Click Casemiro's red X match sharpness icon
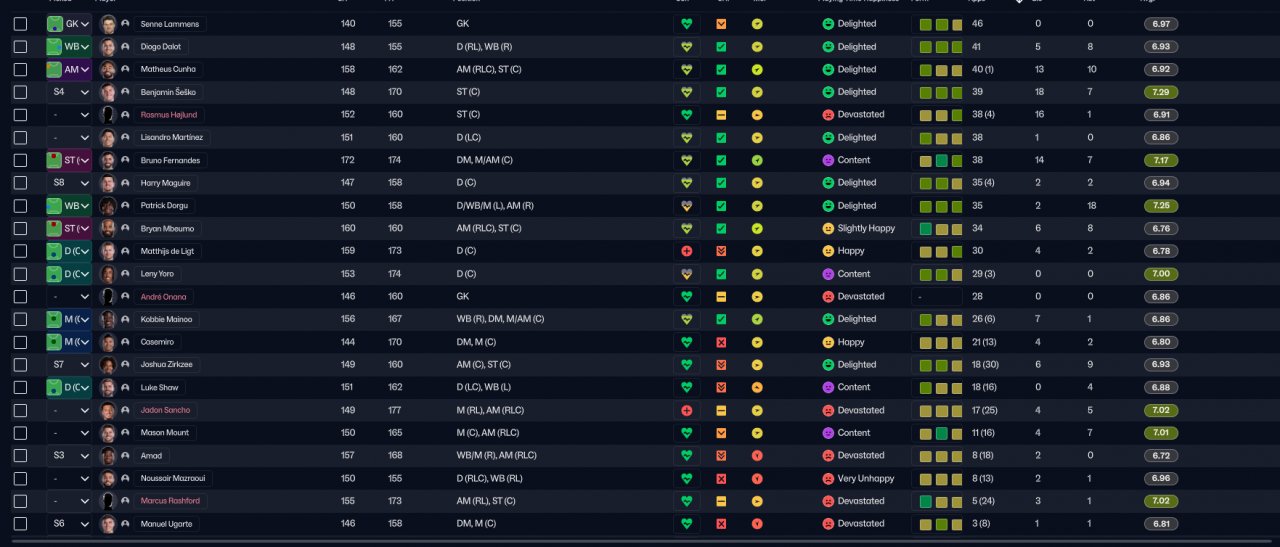 click(721, 342)
